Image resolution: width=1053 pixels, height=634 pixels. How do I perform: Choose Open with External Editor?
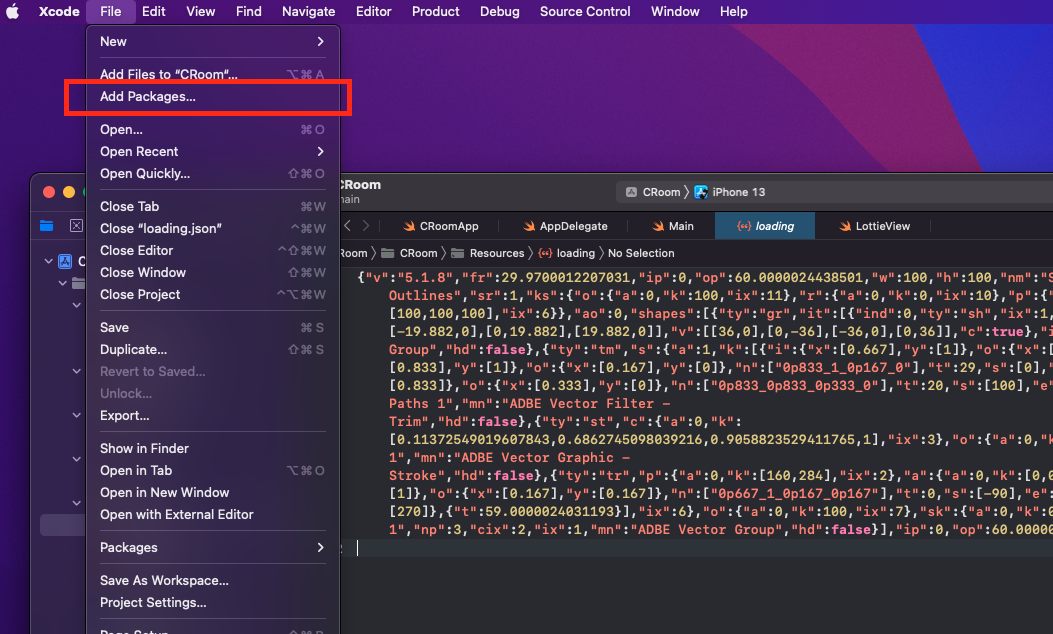[213, 515]
